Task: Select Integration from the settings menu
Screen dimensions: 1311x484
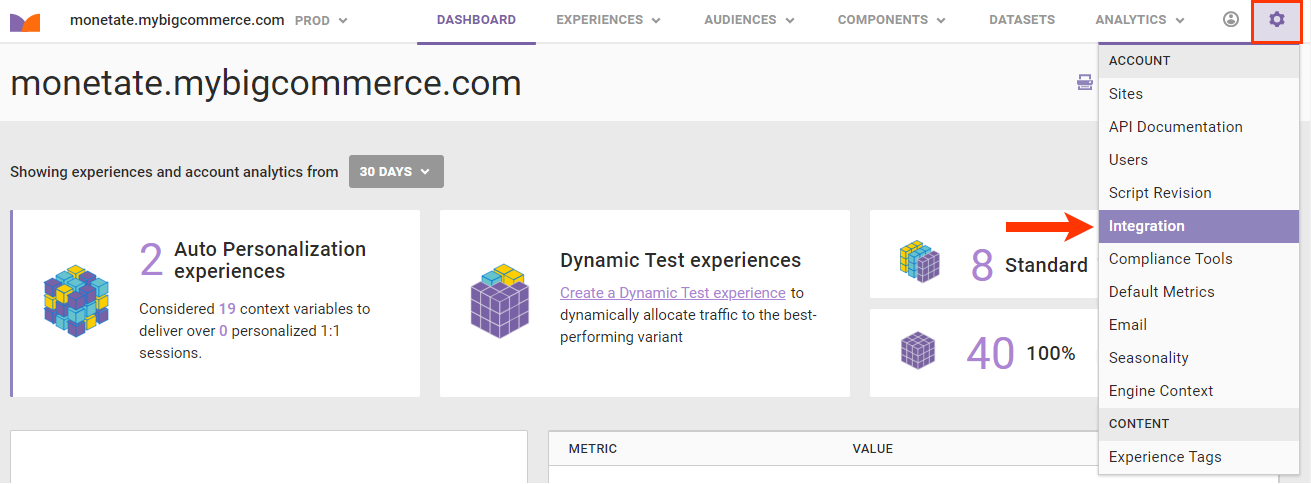Action: 1199,226
